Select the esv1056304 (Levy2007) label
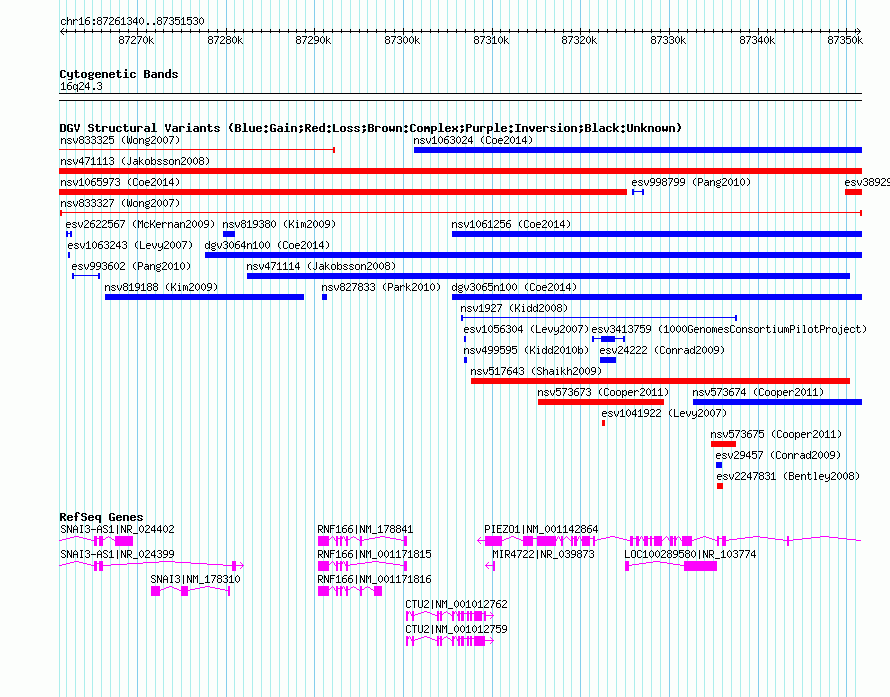Image resolution: width=890 pixels, height=697 pixels. (526, 329)
